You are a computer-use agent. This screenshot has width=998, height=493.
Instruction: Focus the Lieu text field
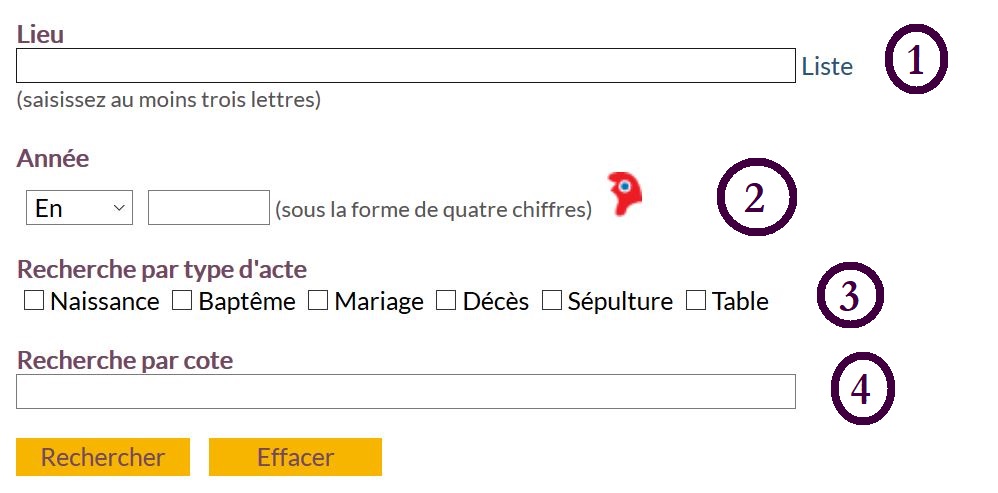pyautogui.click(x=405, y=66)
